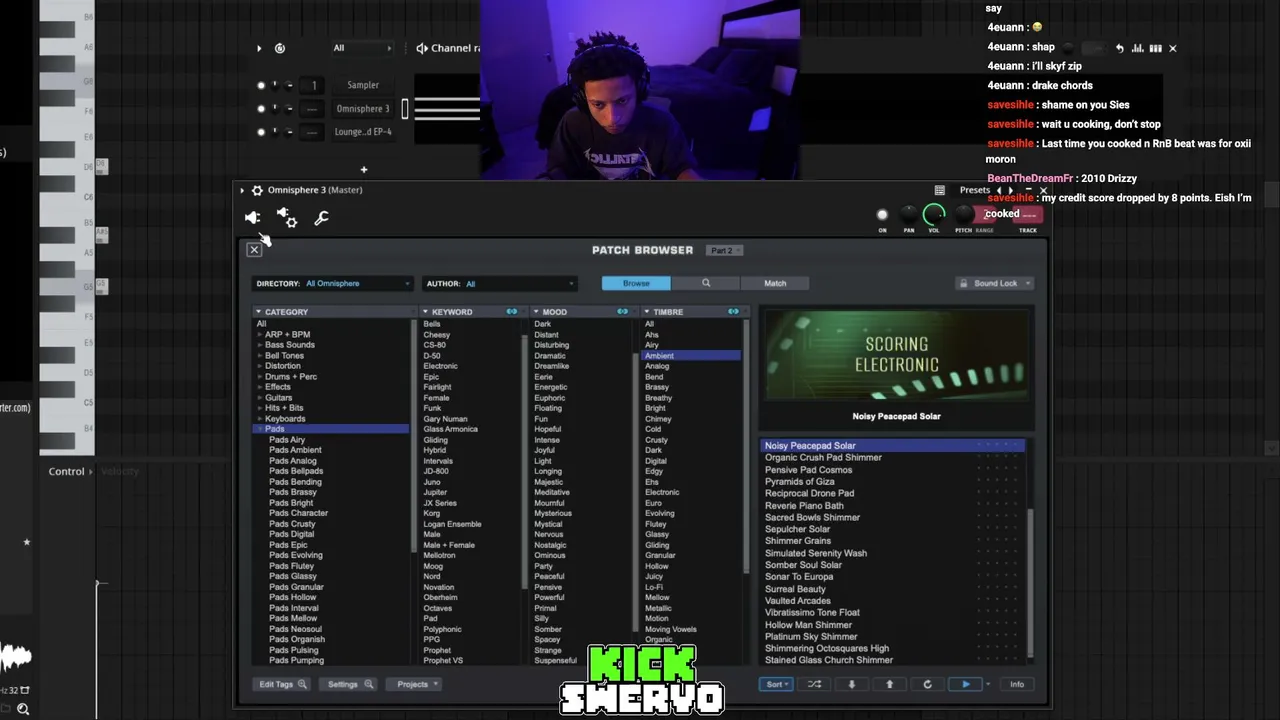Viewport: 1280px width, 720px height.
Task: Open the Presets menu in plugin title bar
Action: pos(975,190)
